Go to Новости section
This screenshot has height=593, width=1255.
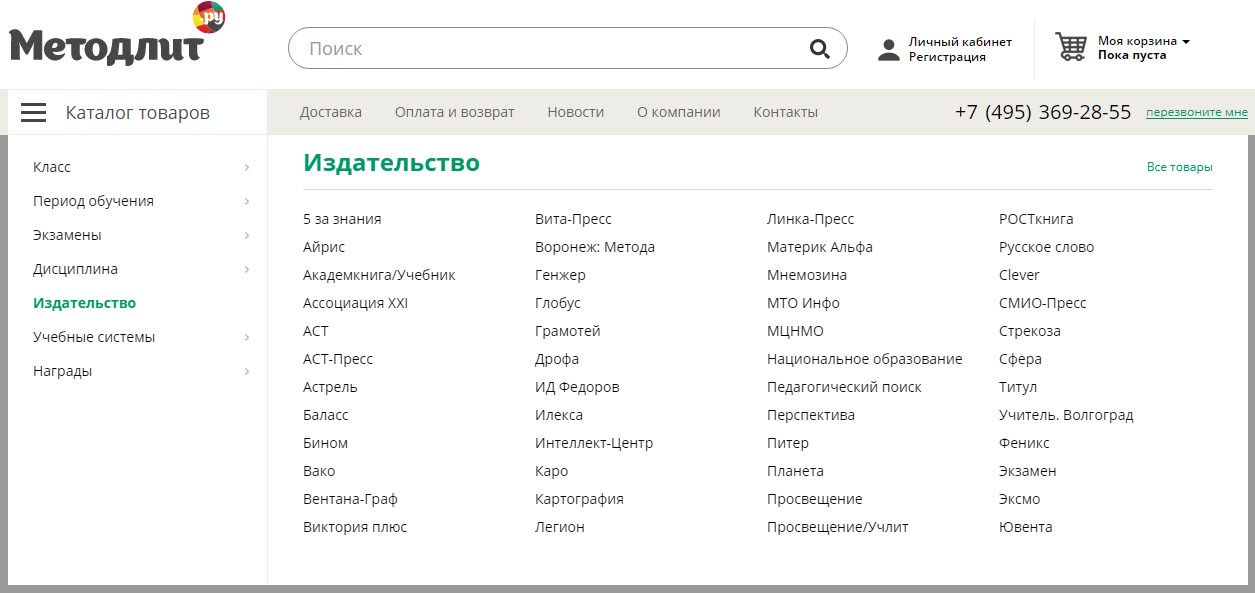[x=576, y=112]
